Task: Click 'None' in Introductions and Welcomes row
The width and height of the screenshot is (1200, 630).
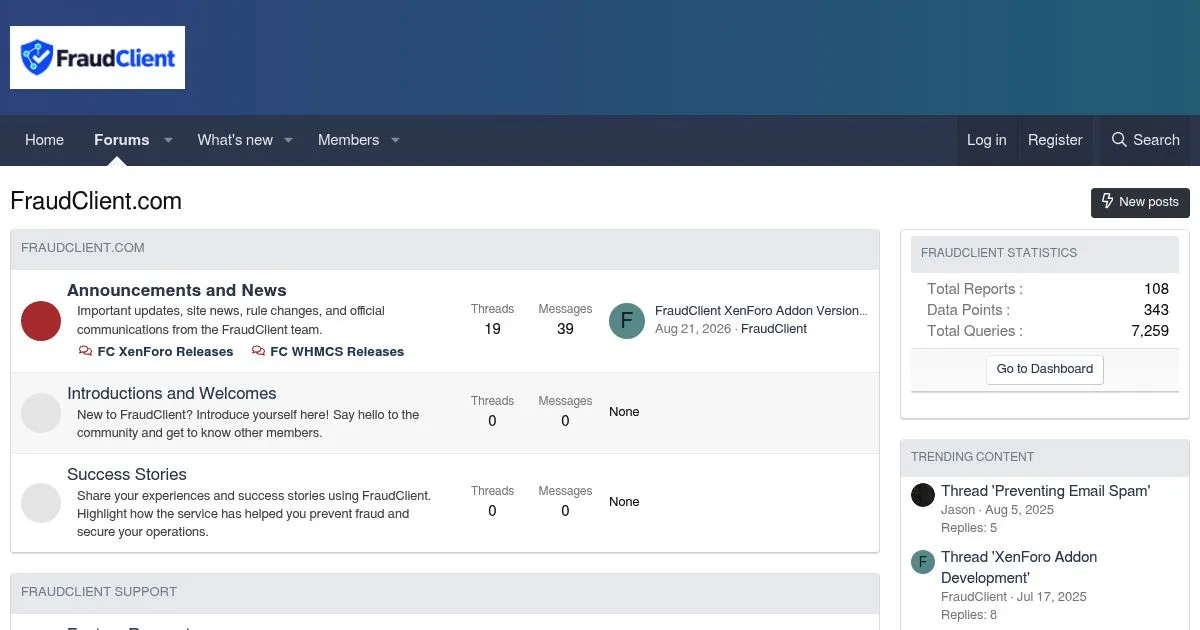Action: [x=624, y=412]
